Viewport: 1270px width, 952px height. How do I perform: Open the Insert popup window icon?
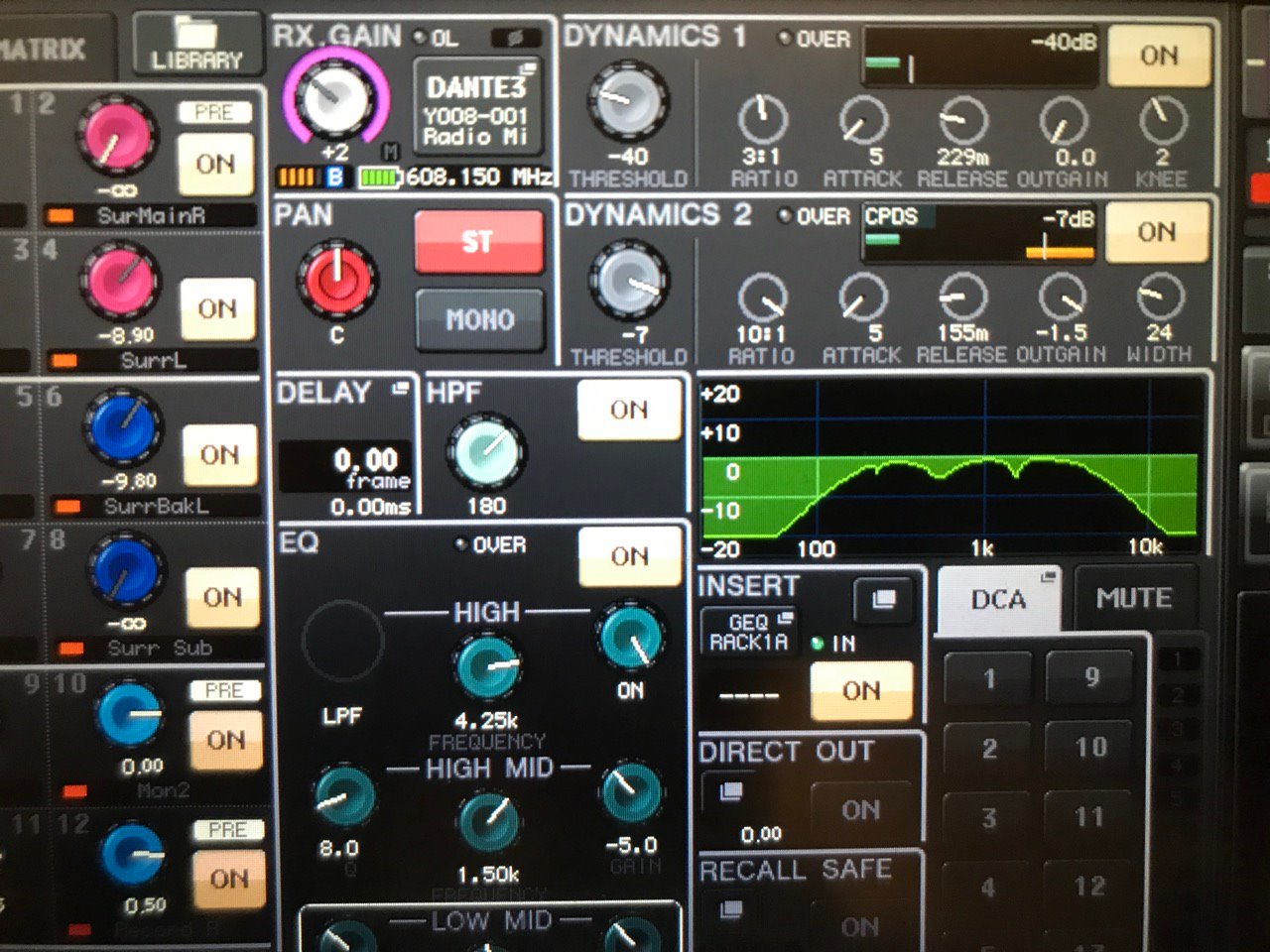(883, 600)
